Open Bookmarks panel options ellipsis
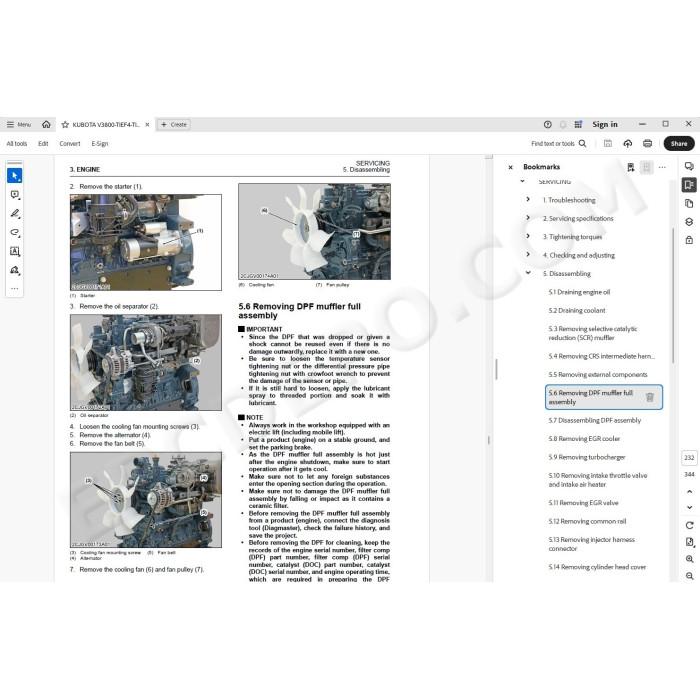 point(662,167)
